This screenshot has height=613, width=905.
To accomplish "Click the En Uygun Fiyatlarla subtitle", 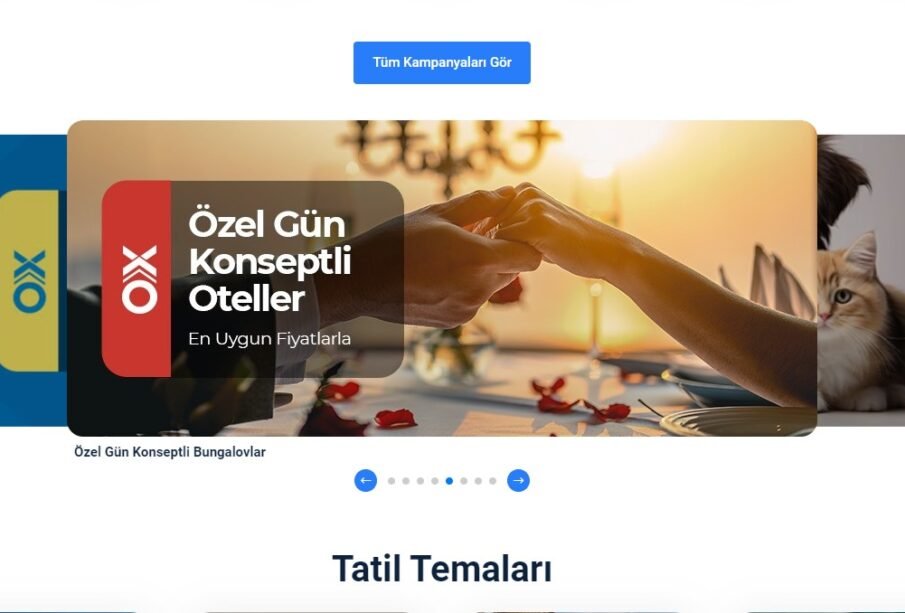I will coord(270,338).
